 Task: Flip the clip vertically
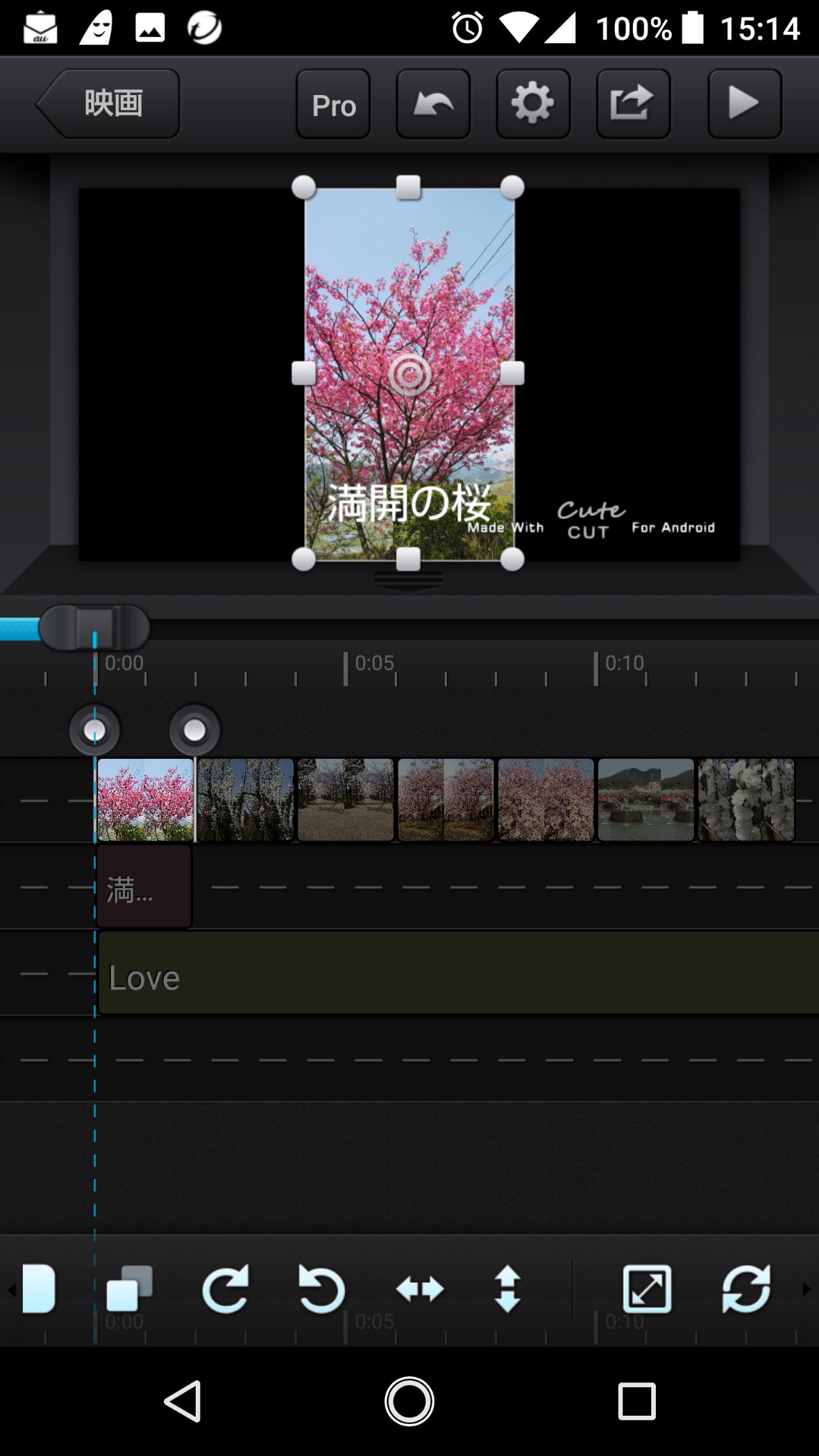pos(508,1290)
